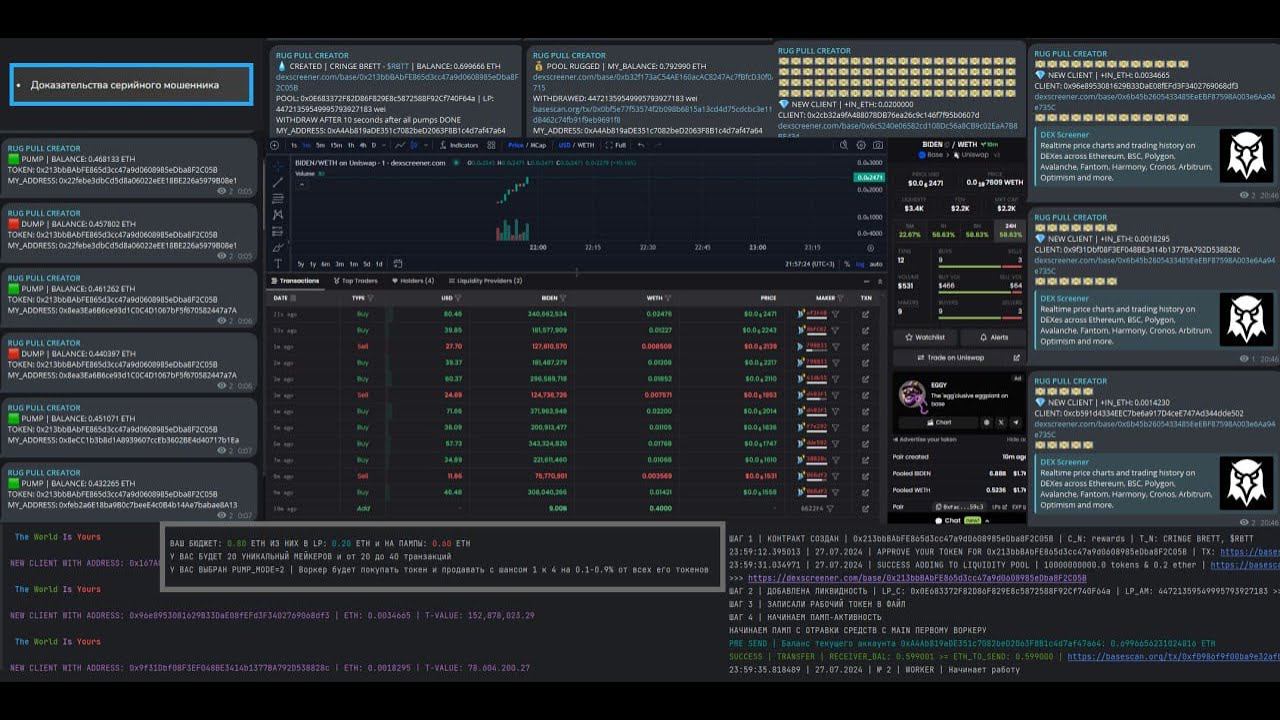
Task: Select the text annotation tool
Action: (x=279, y=263)
